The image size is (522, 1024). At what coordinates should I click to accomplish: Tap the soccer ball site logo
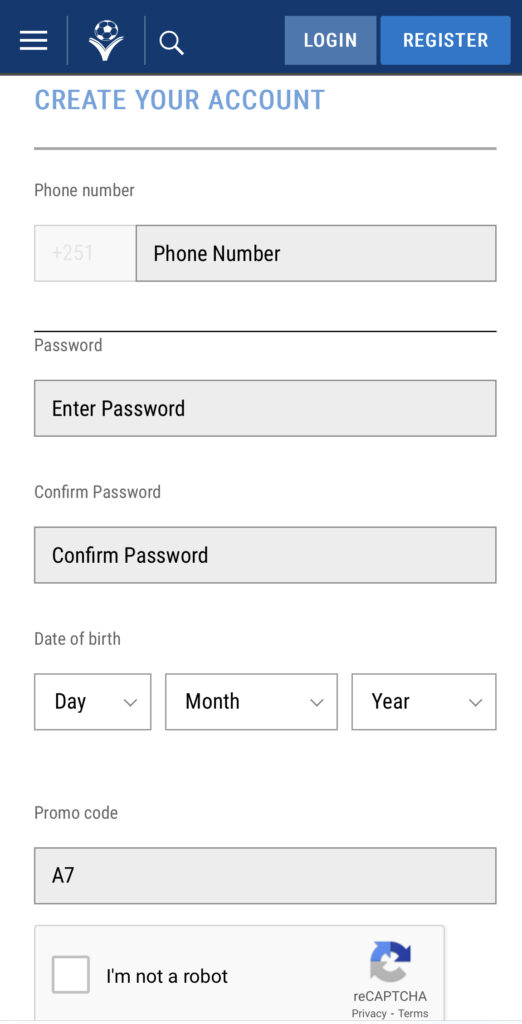pos(106,40)
